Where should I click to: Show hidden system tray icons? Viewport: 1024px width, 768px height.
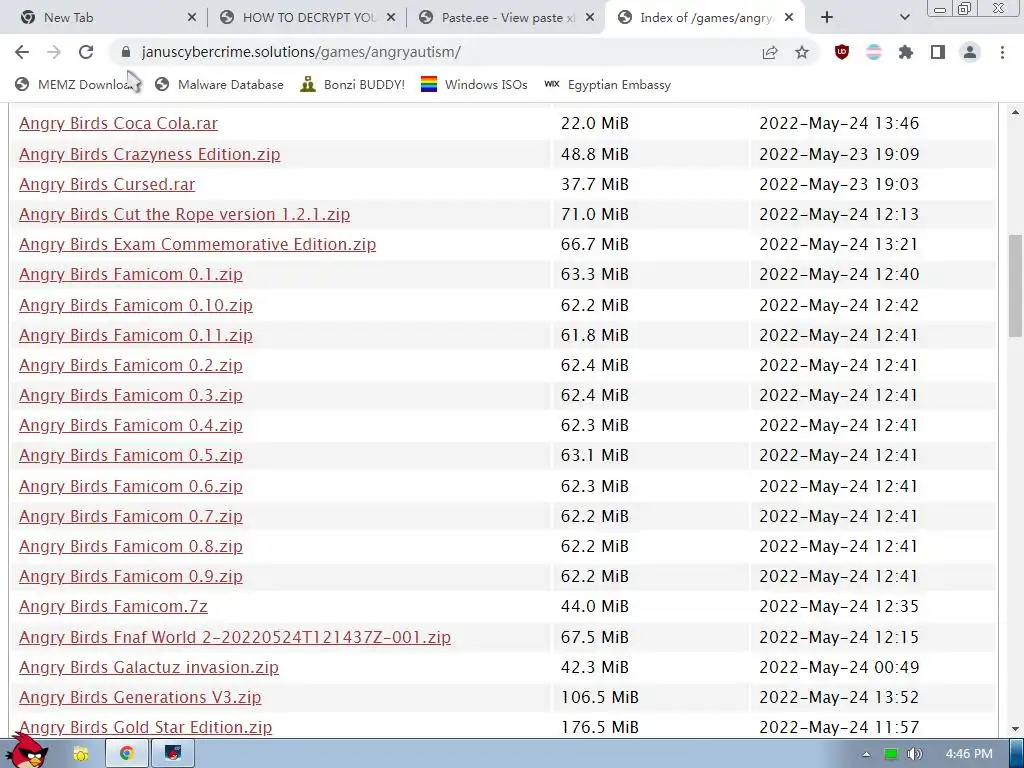coord(866,754)
